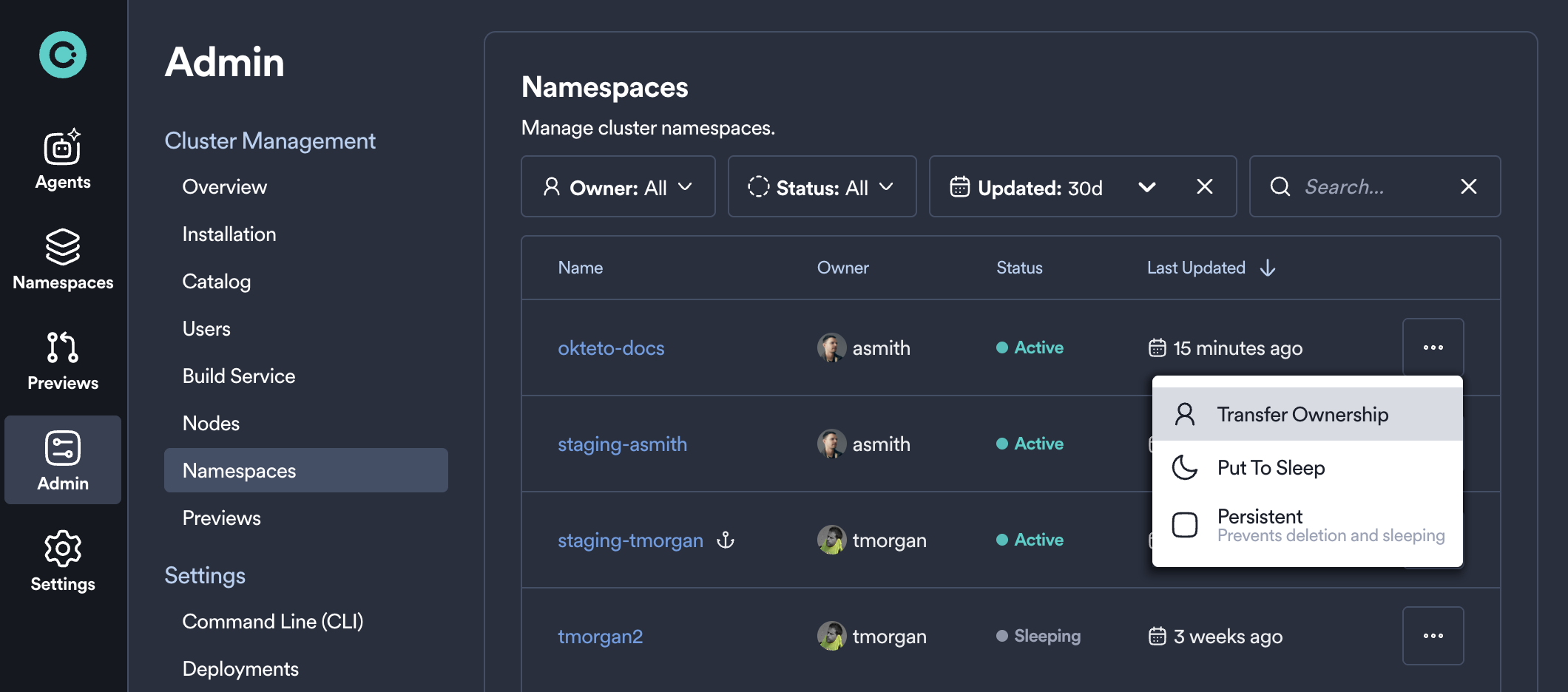Click asmith's avatar in the okteto-docs row

[831, 347]
